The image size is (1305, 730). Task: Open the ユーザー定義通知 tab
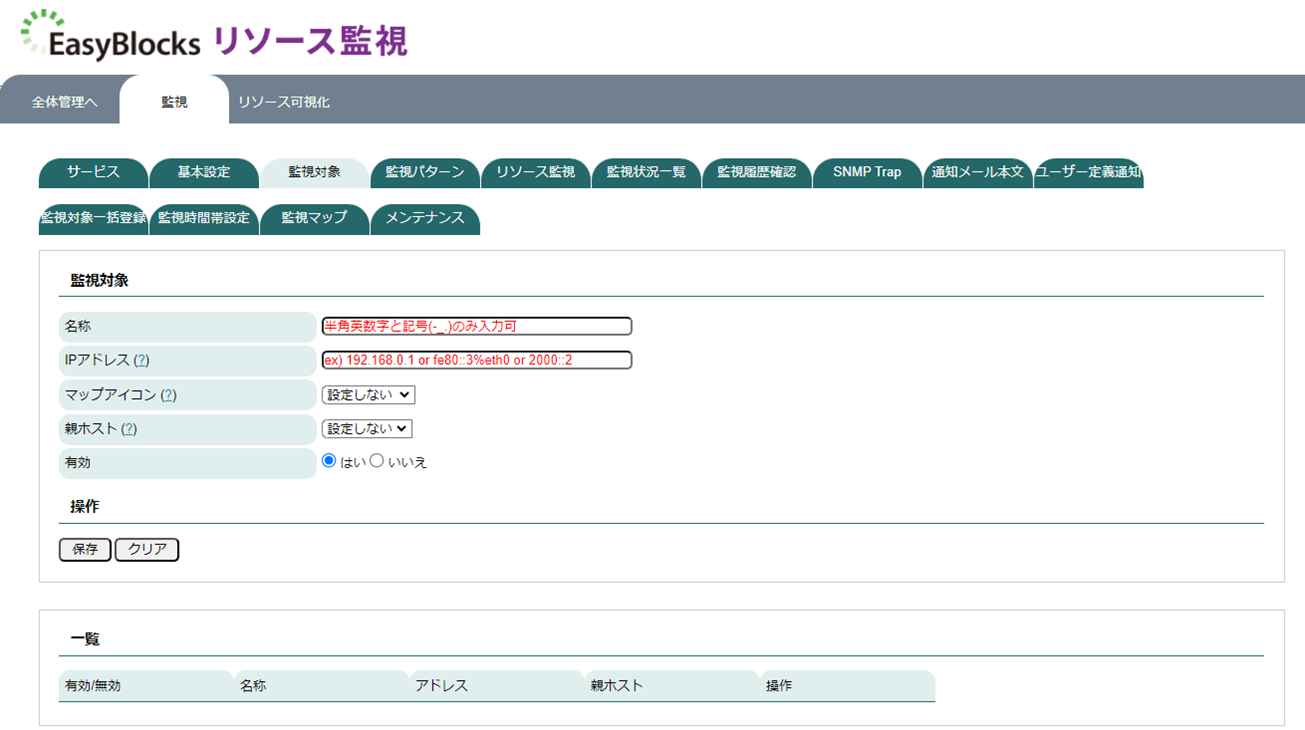pyautogui.click(x=1089, y=172)
